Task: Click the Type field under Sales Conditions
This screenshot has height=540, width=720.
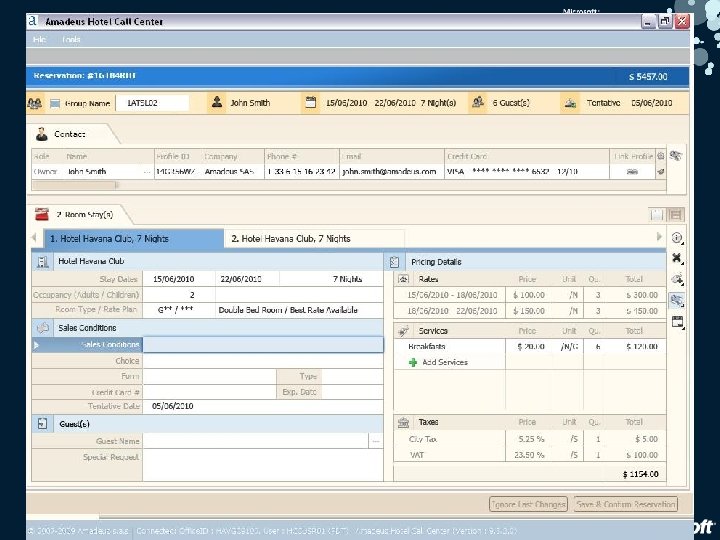Action: click(x=352, y=377)
